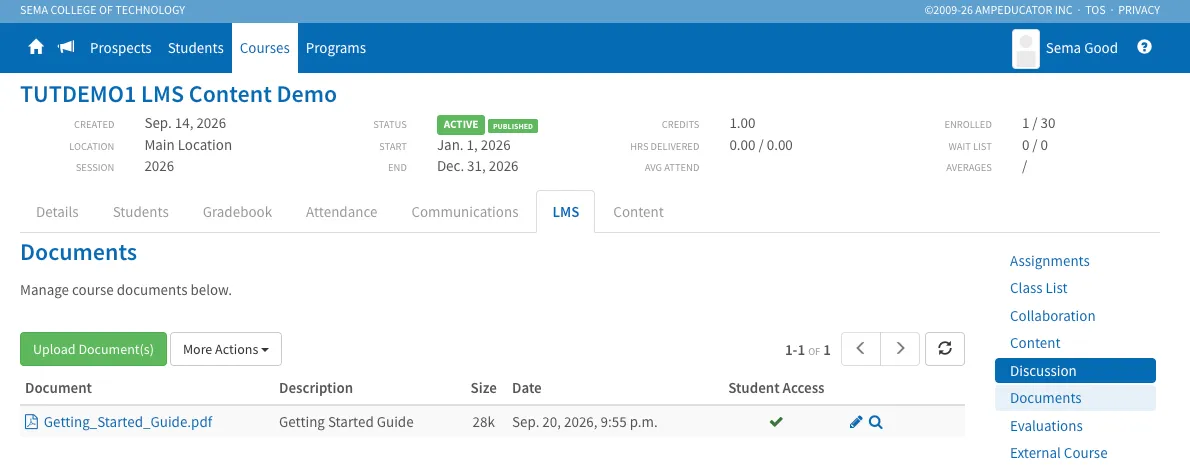Click the PUBLISHED status badge
The width and height of the screenshot is (1190, 468).
(x=512, y=126)
